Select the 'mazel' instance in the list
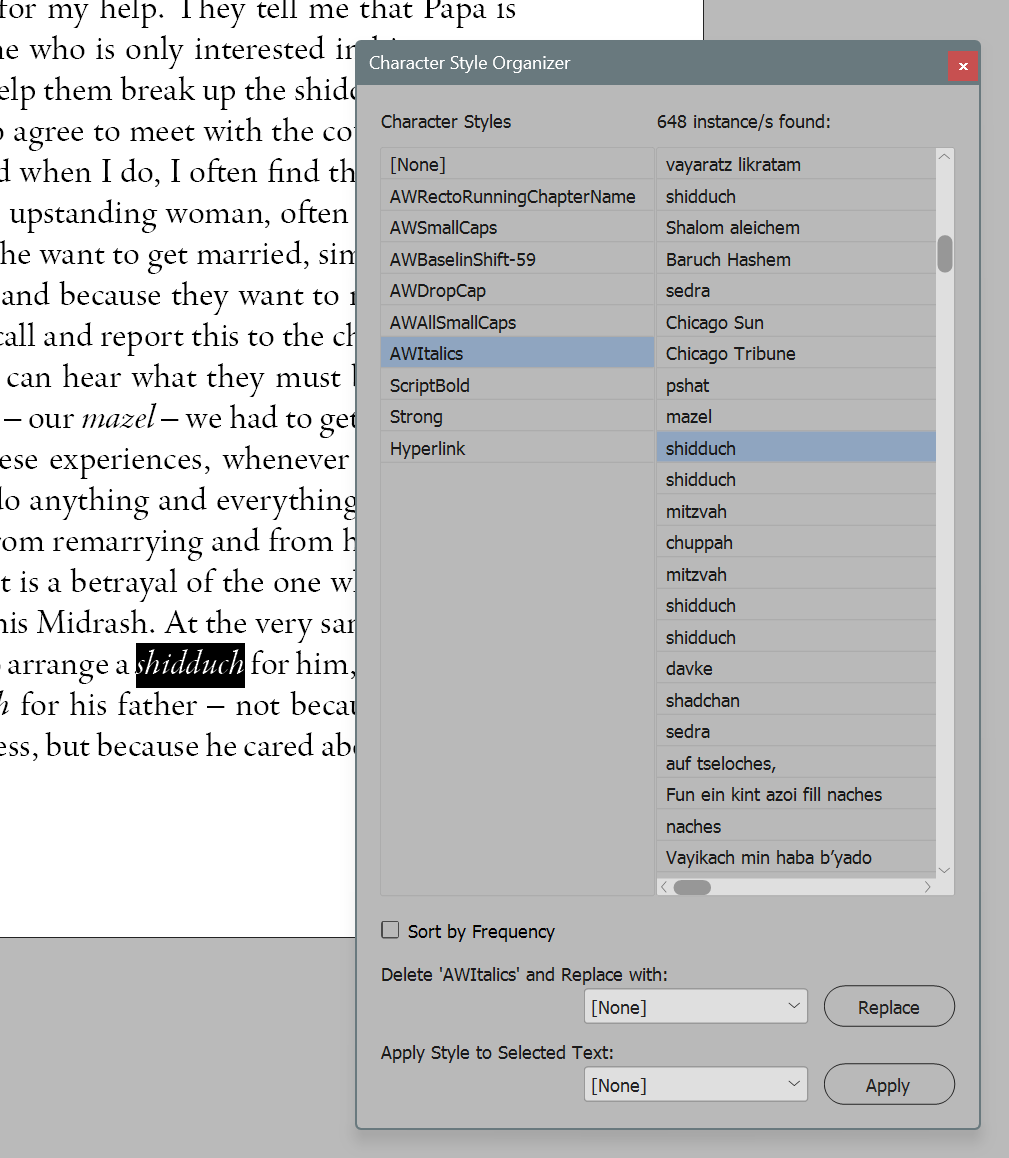Screen dimensions: 1009x1158 coord(796,417)
